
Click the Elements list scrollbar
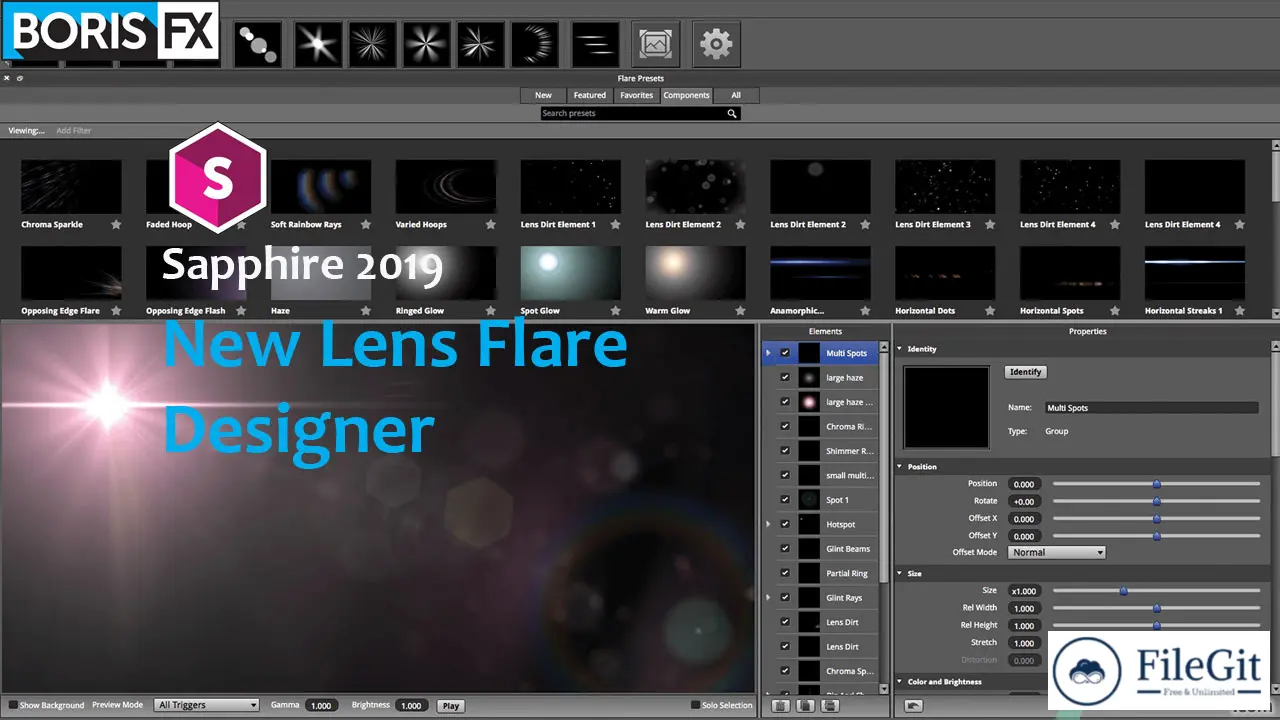(x=884, y=470)
